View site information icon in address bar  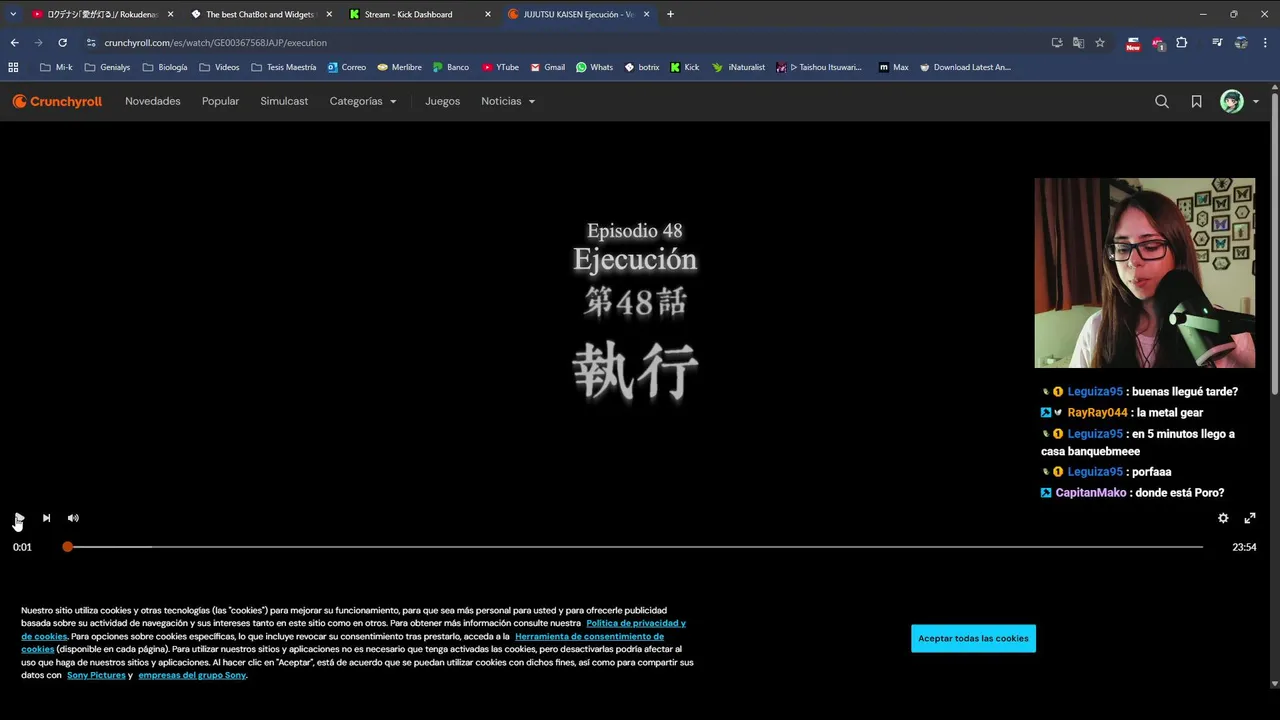(91, 43)
